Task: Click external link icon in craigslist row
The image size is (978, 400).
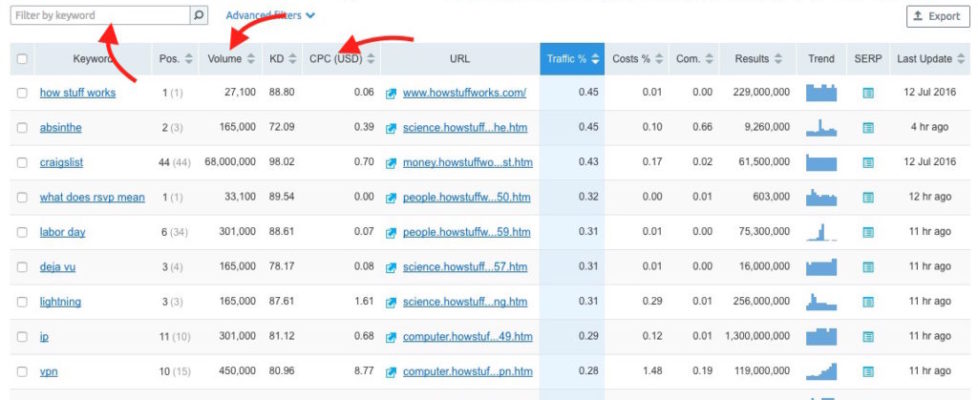Action: 392,163
